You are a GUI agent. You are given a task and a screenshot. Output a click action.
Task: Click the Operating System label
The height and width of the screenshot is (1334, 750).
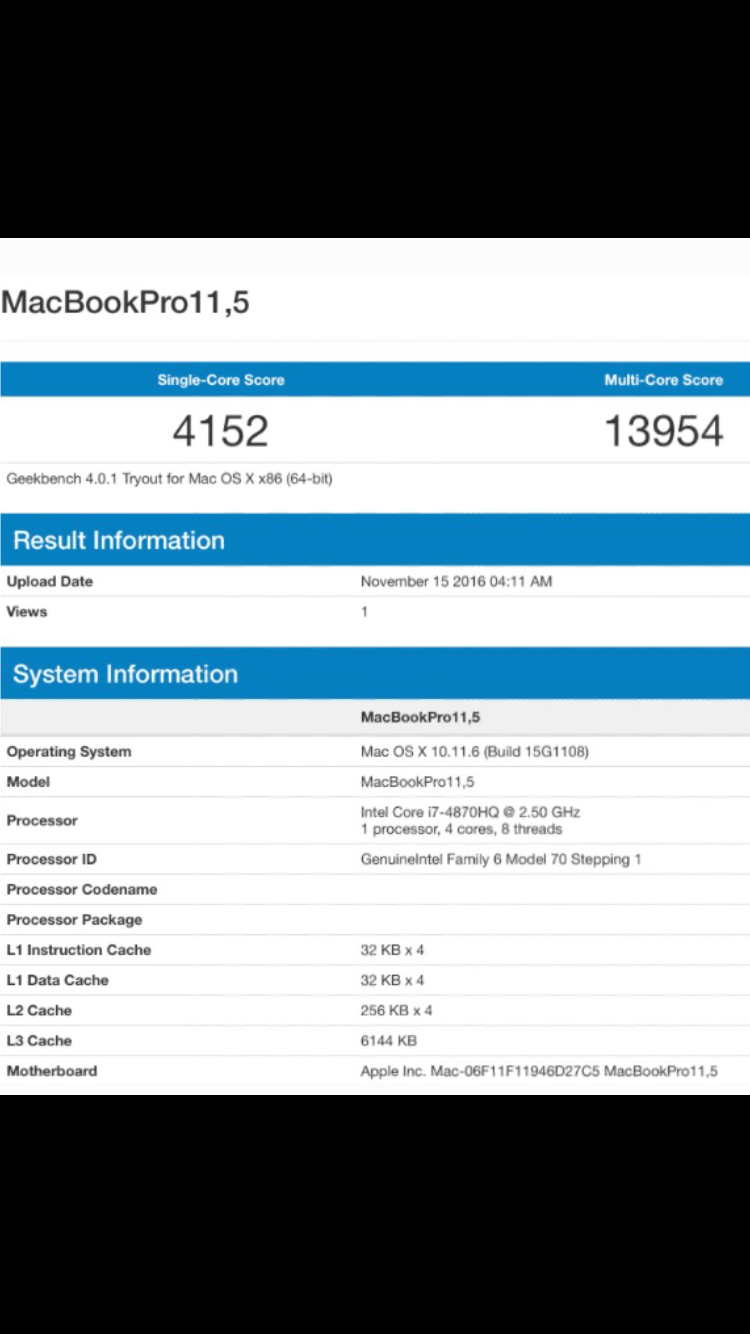(x=69, y=751)
